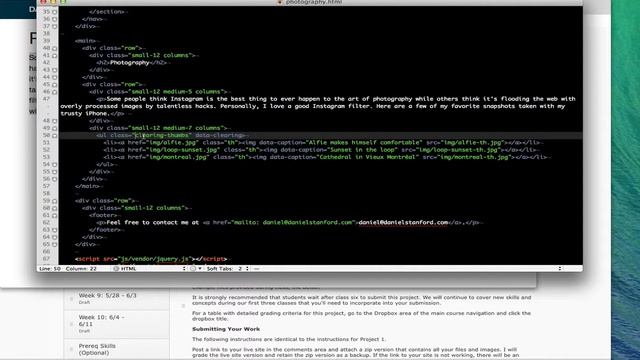Fold the footer row div at line 59
This screenshot has height=360, width=640.
tap(54, 201)
